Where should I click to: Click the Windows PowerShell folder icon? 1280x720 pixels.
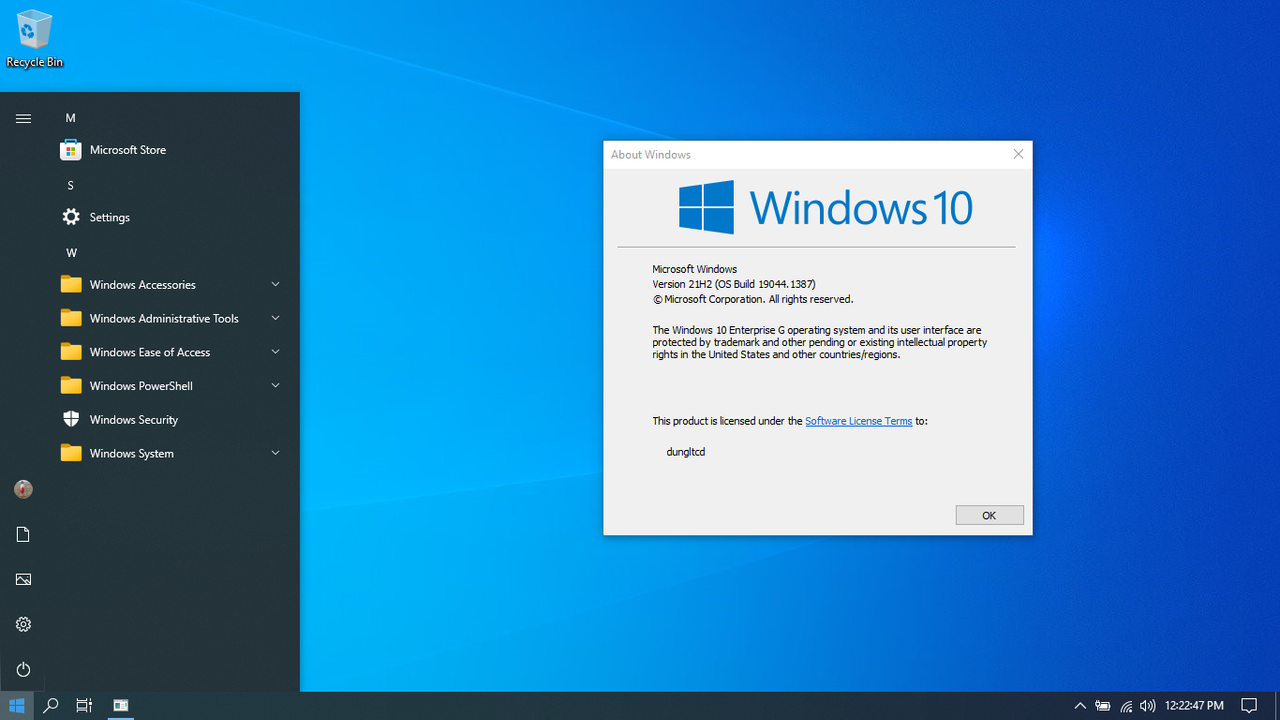[70, 386]
